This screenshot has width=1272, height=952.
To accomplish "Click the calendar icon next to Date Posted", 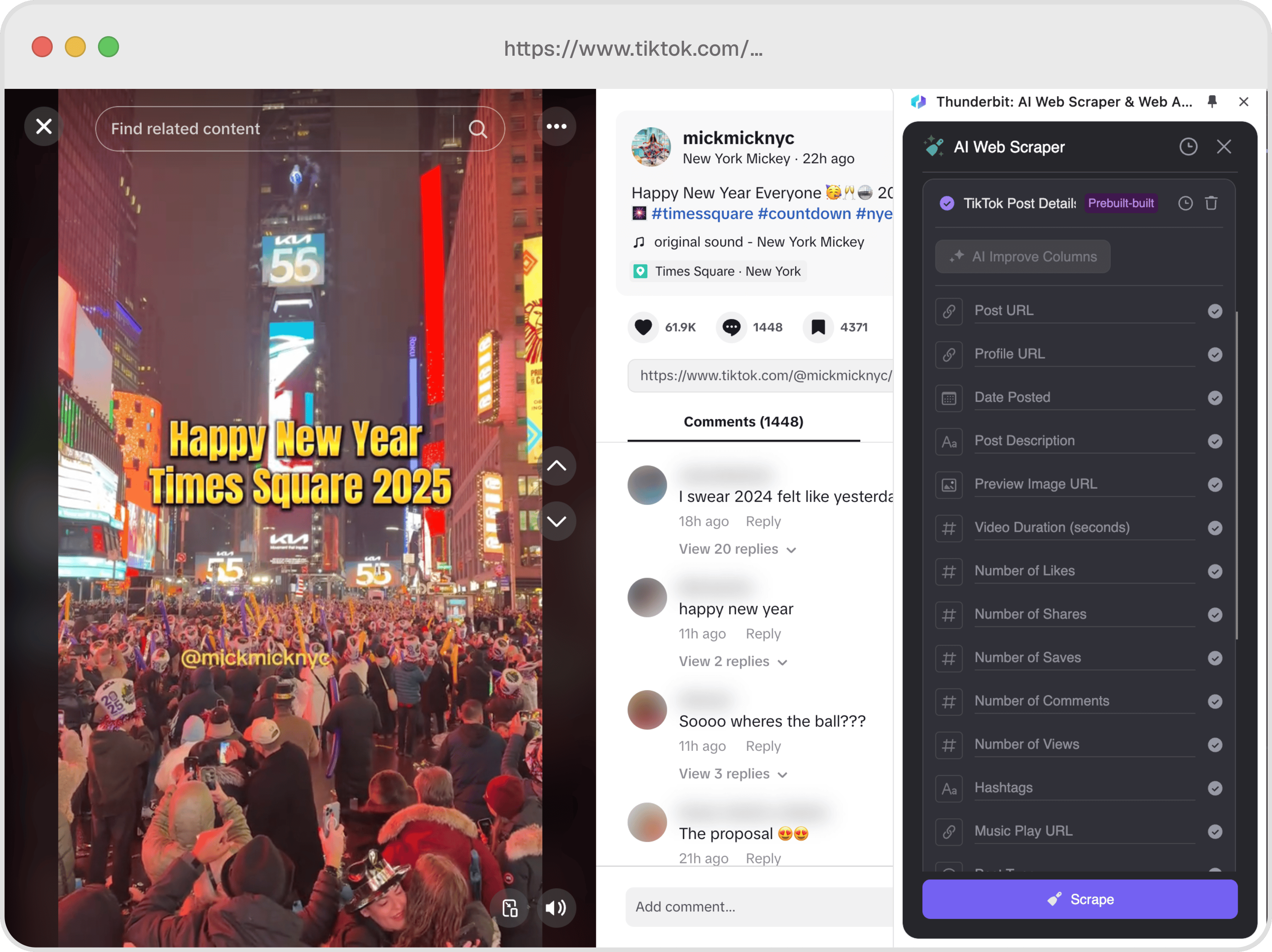I will point(950,397).
